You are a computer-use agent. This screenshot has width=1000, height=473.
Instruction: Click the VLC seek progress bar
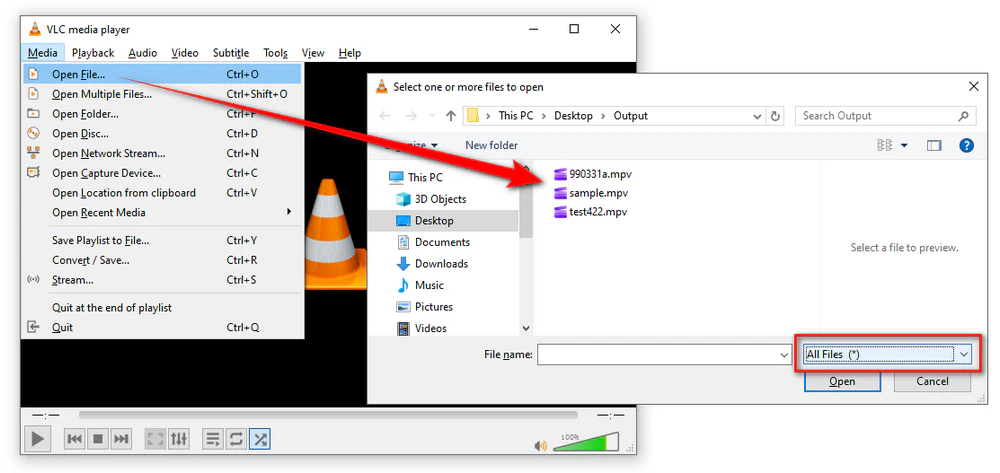click(x=328, y=415)
